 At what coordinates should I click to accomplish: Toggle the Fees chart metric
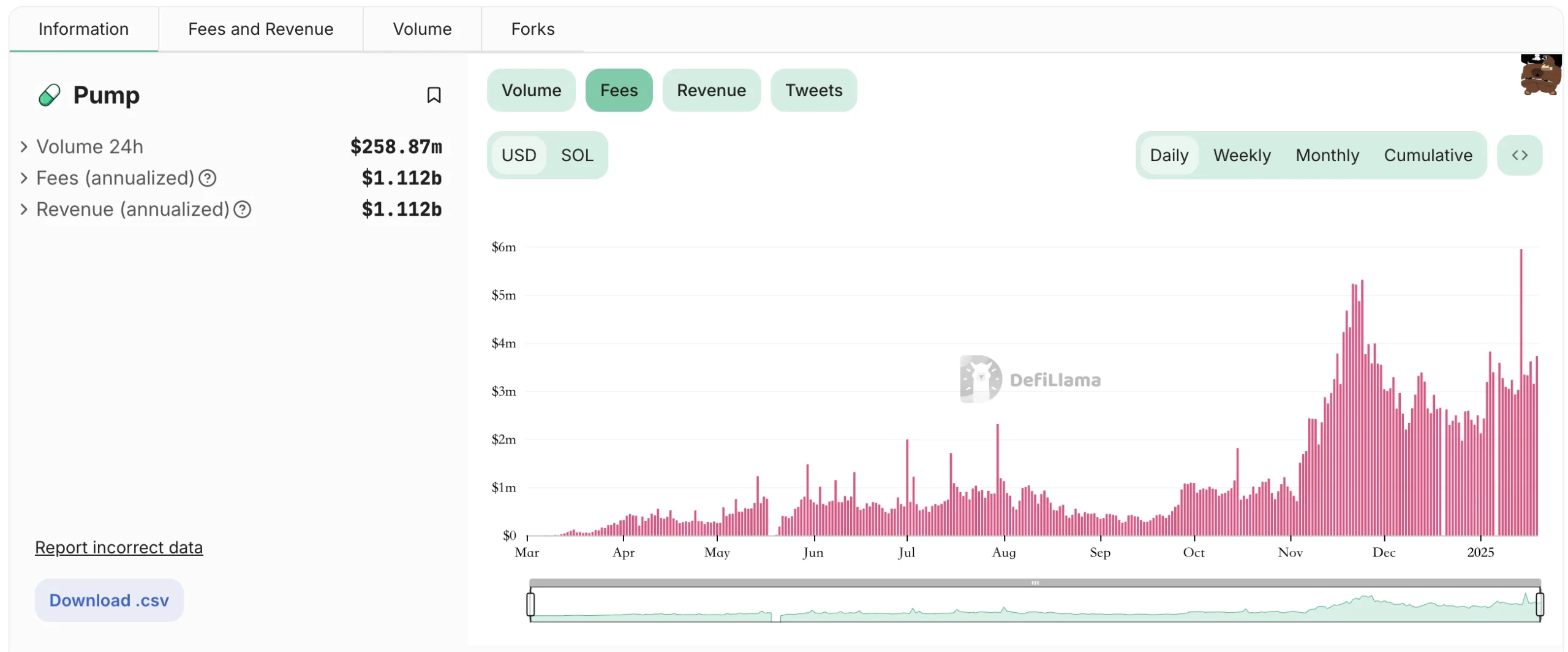619,90
